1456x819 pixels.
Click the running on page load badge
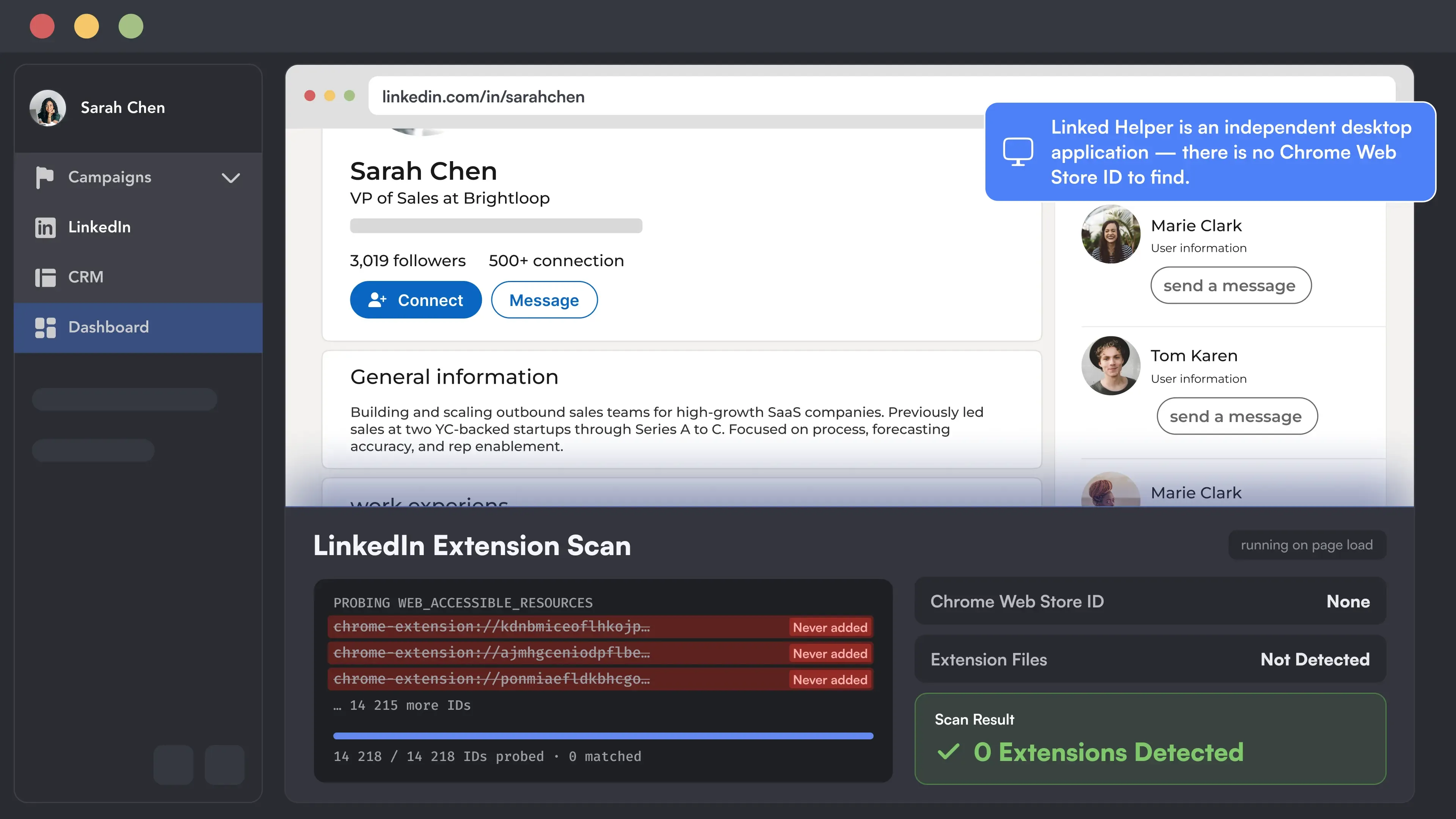point(1307,545)
